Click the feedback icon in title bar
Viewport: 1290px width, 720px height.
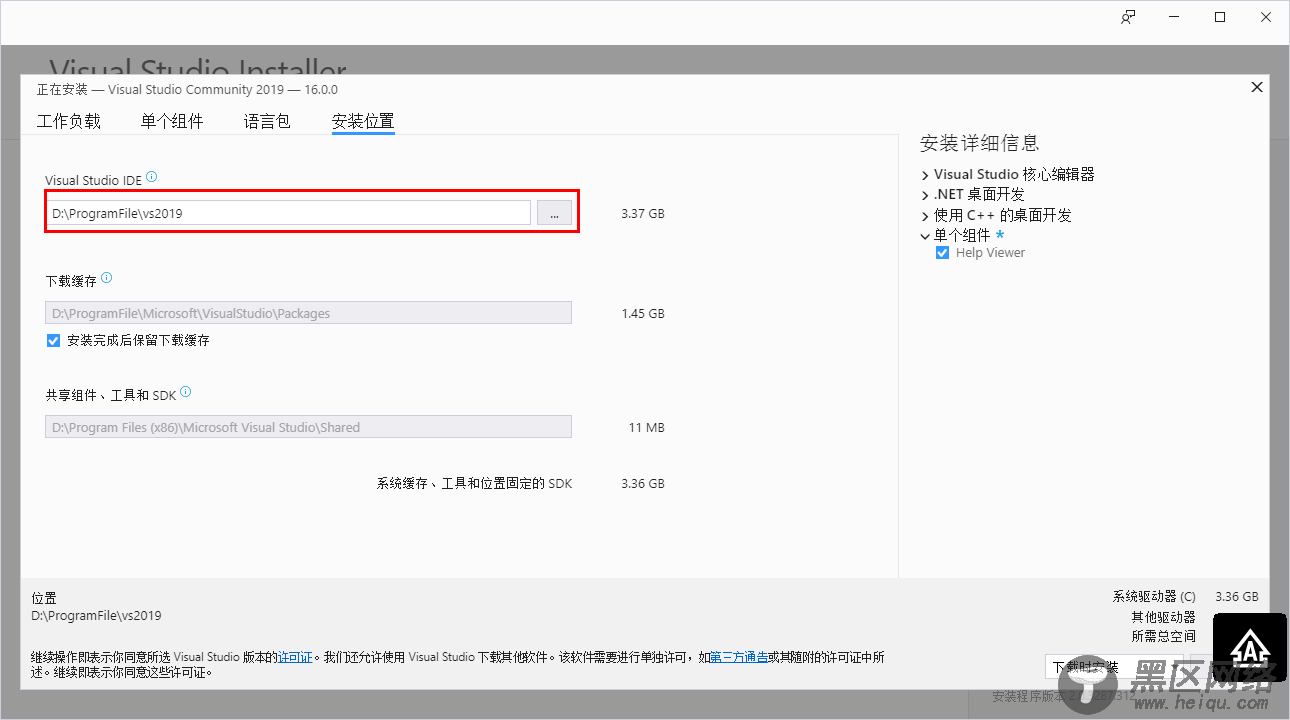click(1128, 17)
